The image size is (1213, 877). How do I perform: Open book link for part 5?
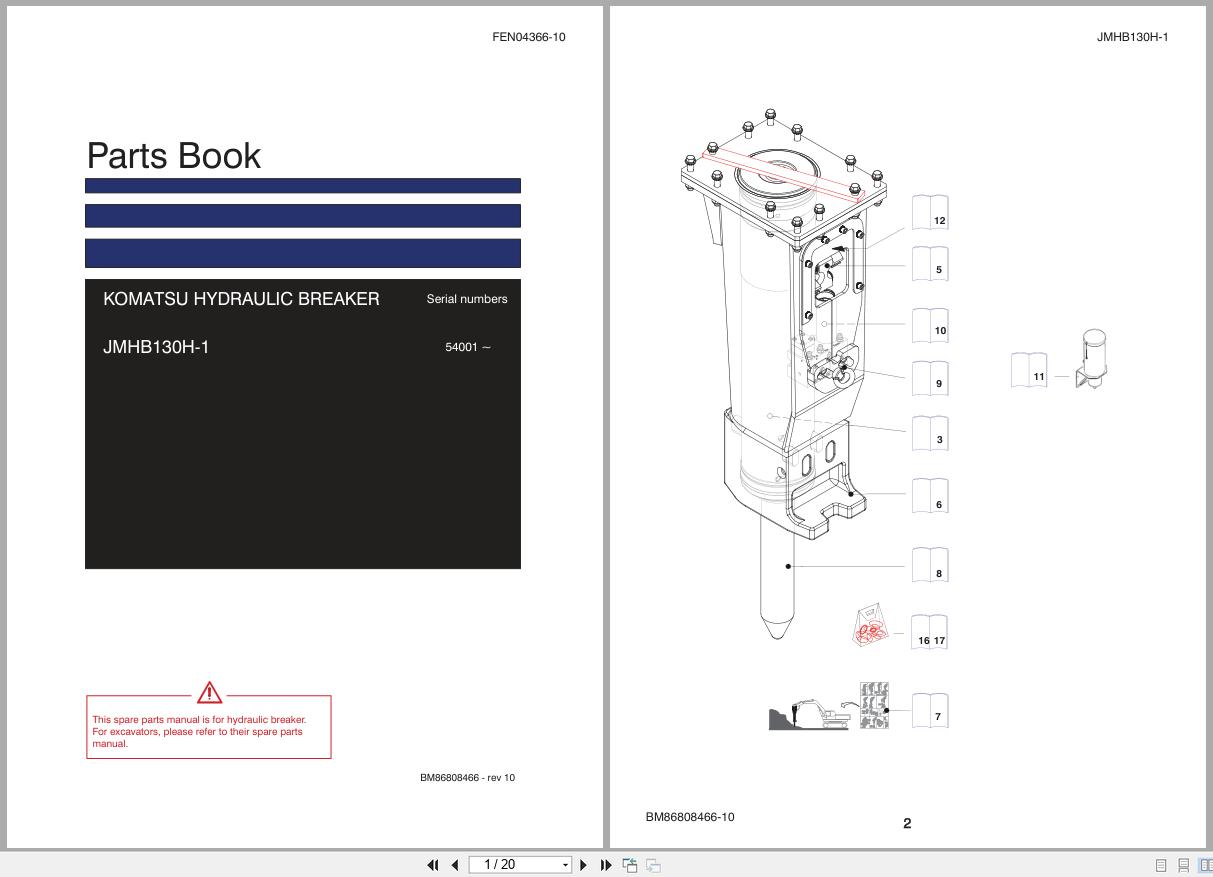point(930,263)
